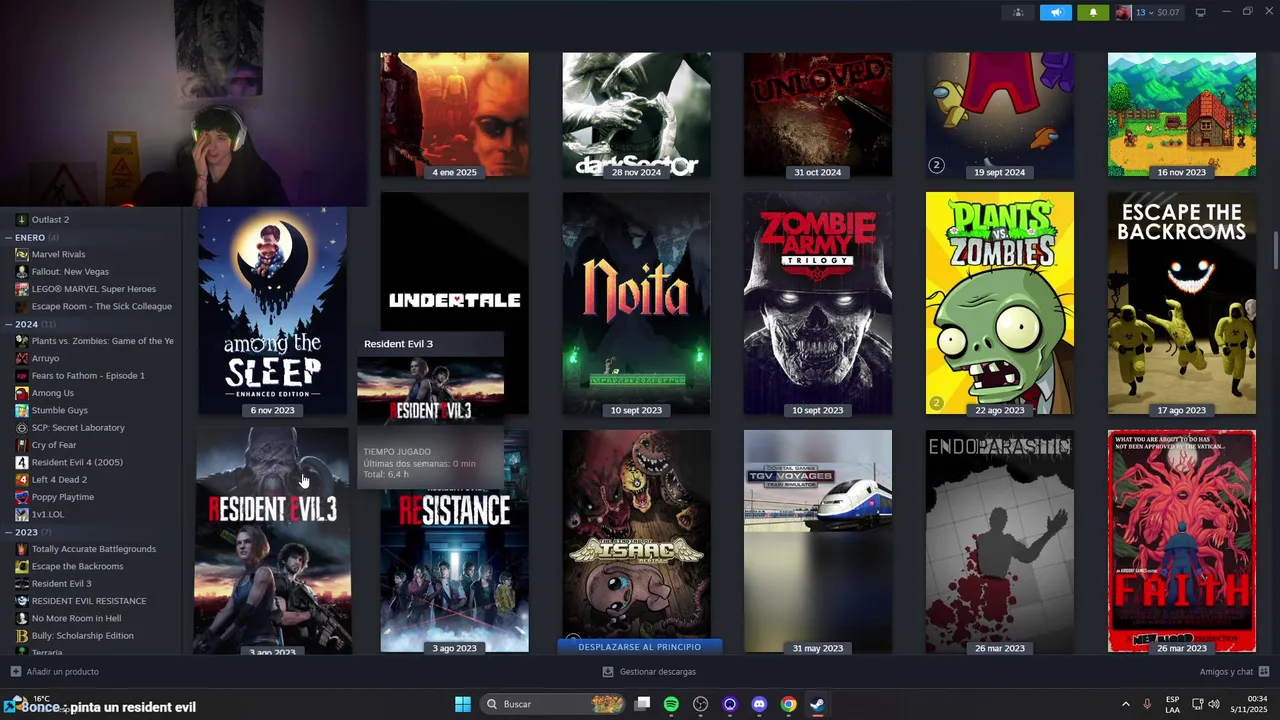
Task: Open Escape Room - The Sick Colleague entry
Action: 101,306
